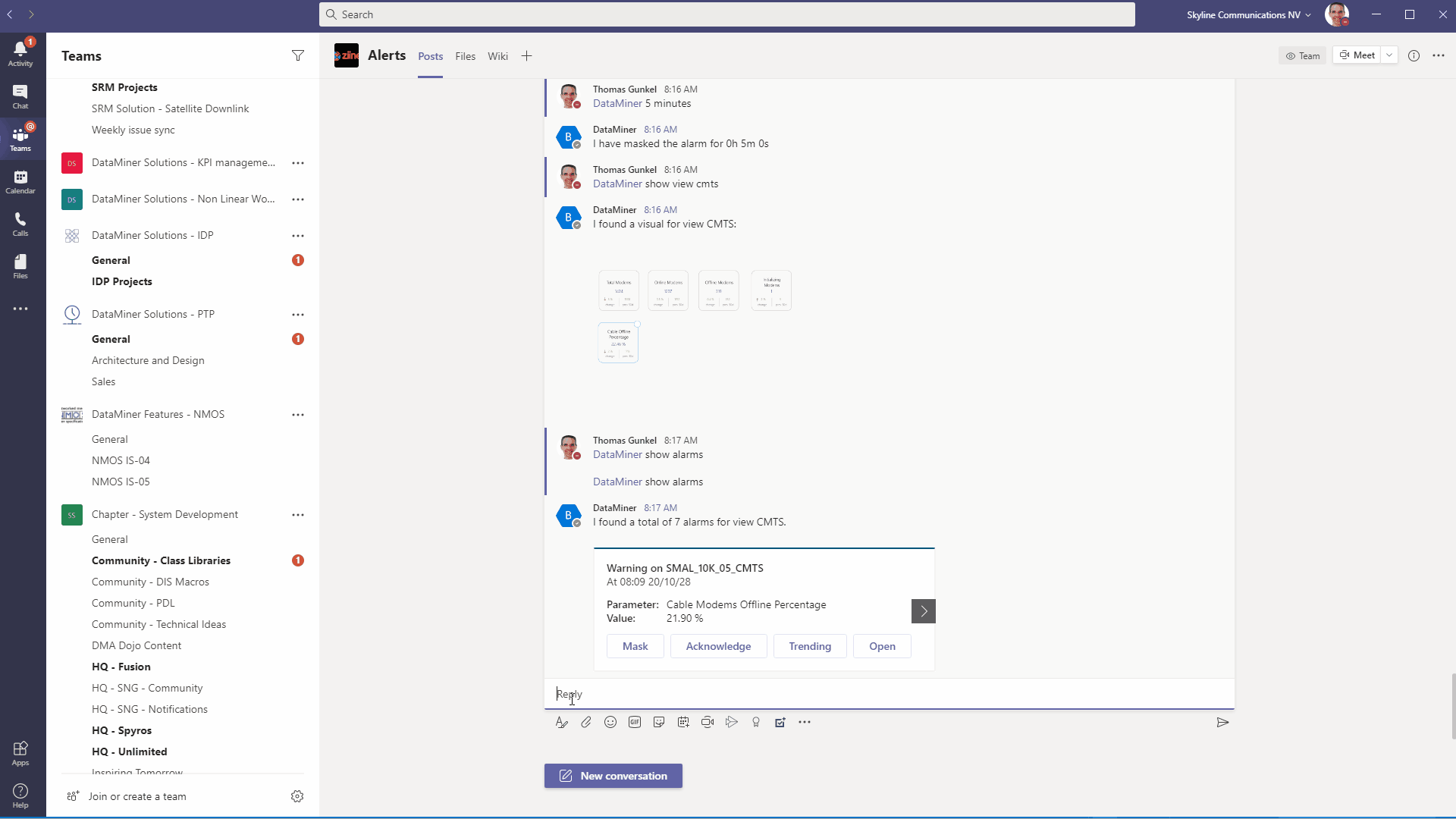This screenshot has width=1456, height=819.
Task: Start a New conversation
Action: (x=613, y=776)
